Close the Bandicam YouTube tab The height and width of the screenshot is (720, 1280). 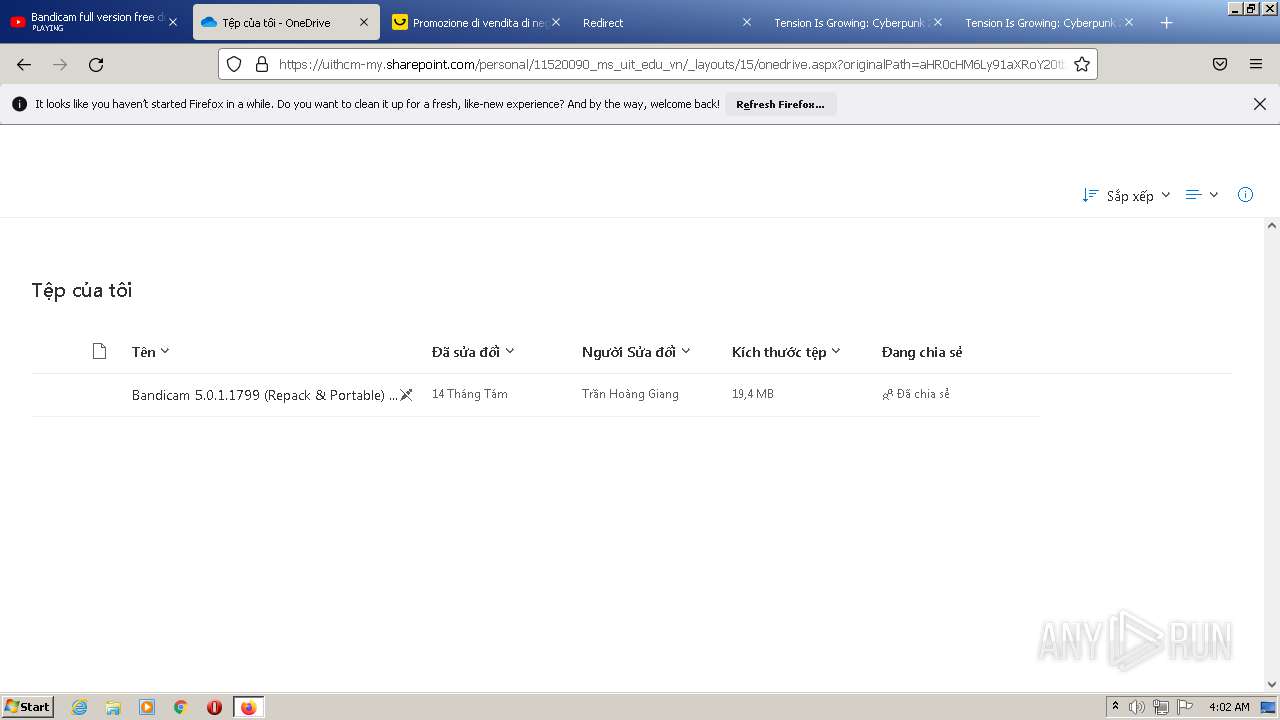click(x=173, y=22)
